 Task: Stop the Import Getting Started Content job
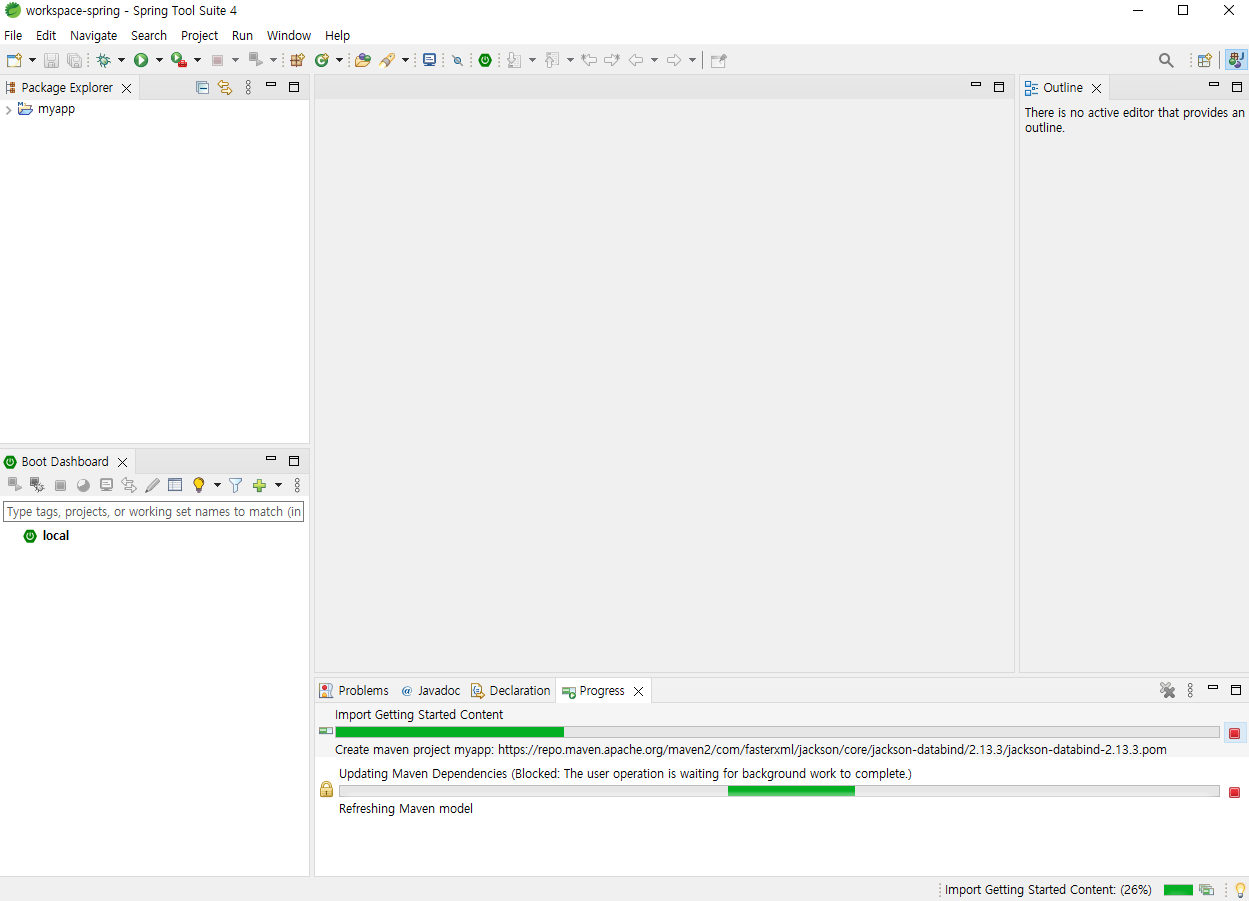(1234, 733)
